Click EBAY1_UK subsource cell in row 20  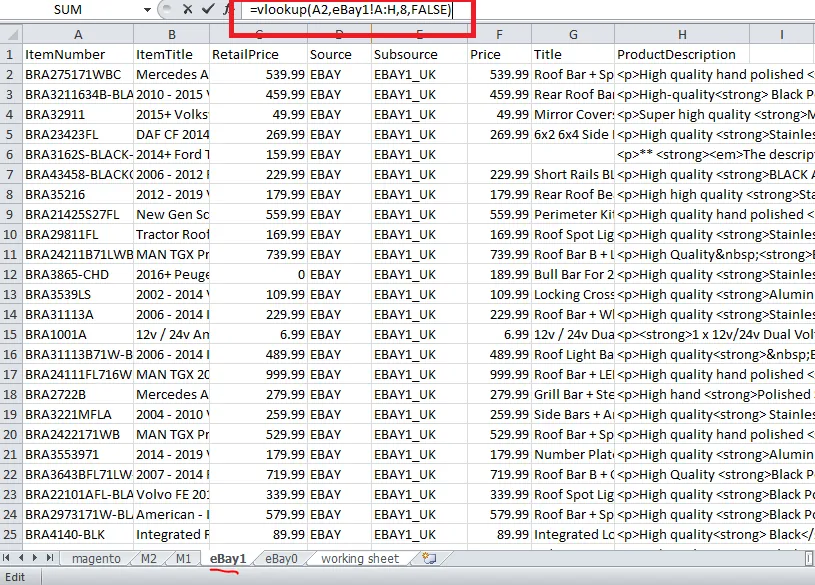(419, 435)
